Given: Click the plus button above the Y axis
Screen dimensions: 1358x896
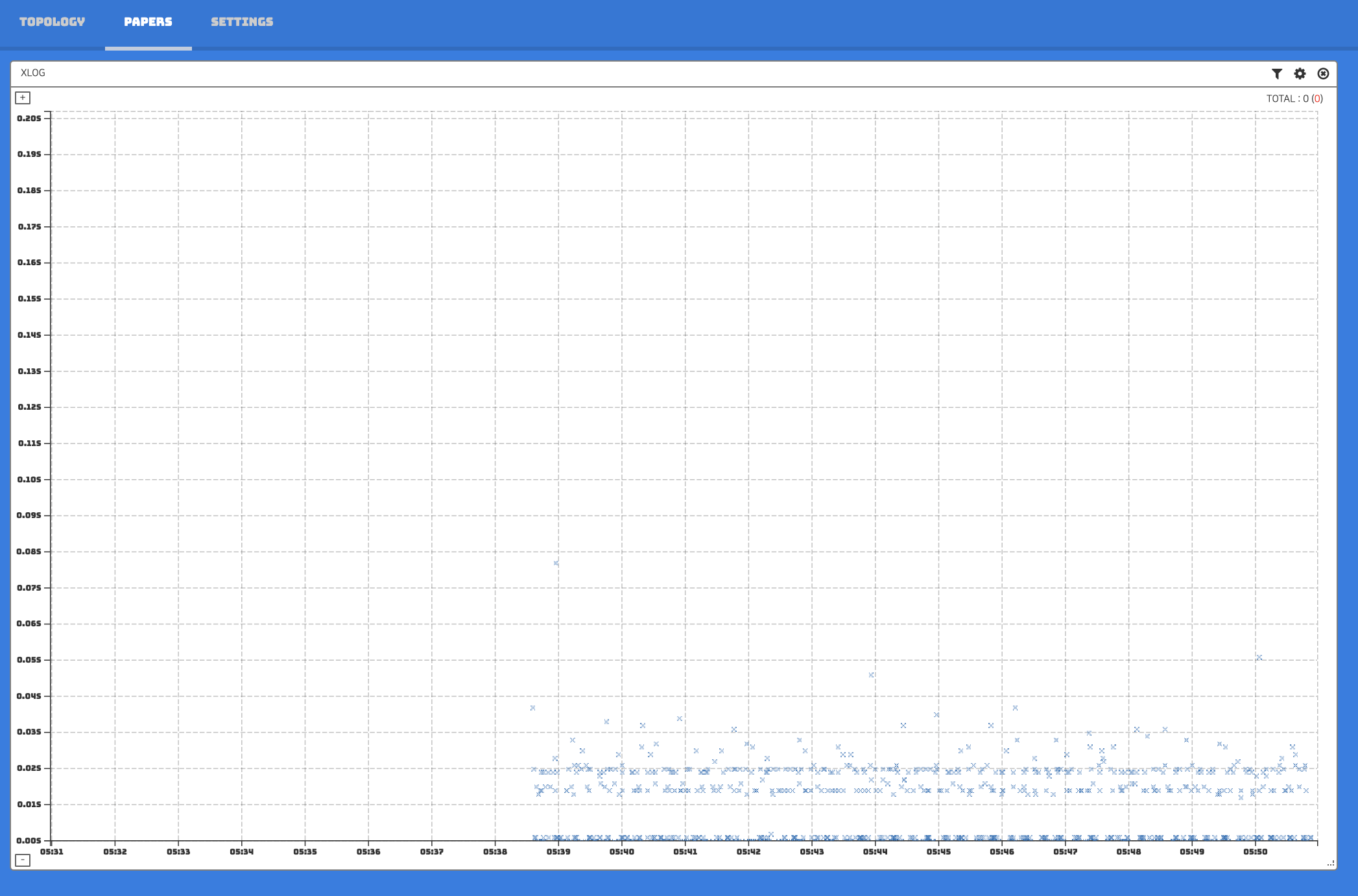Looking at the screenshot, I should coord(23,98).
